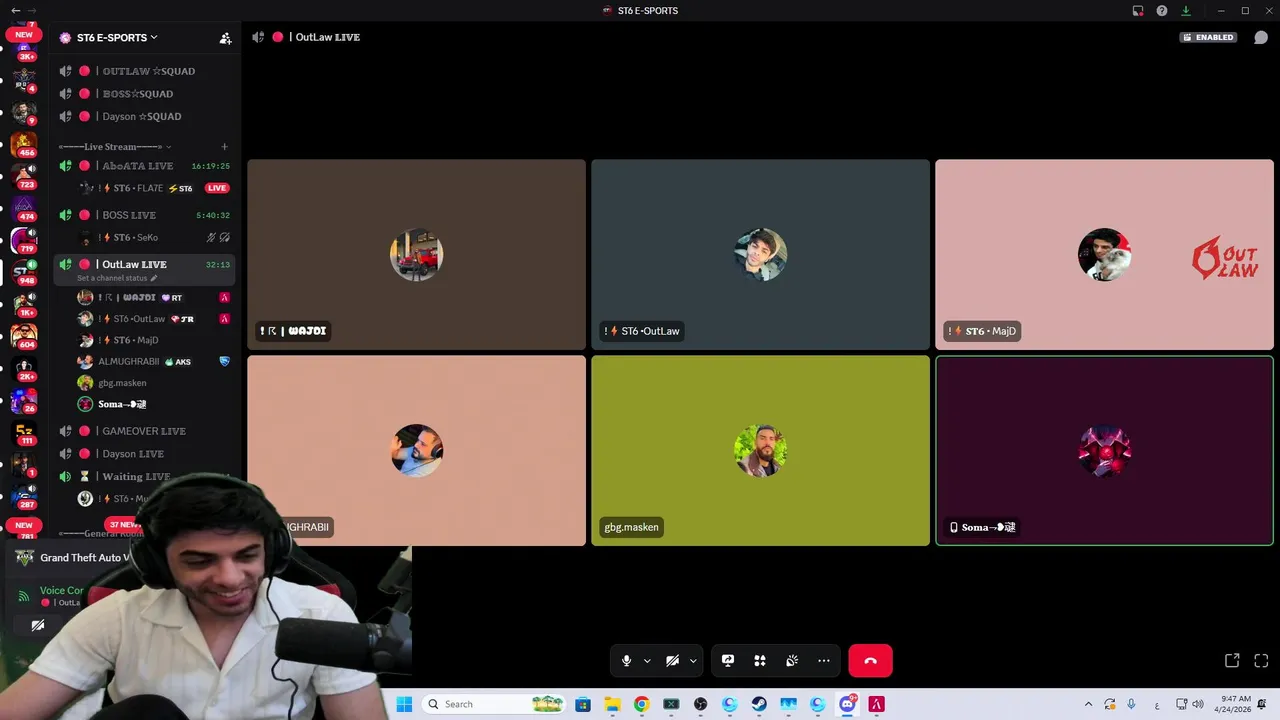Open Google Chrome from taskbar

point(641,704)
